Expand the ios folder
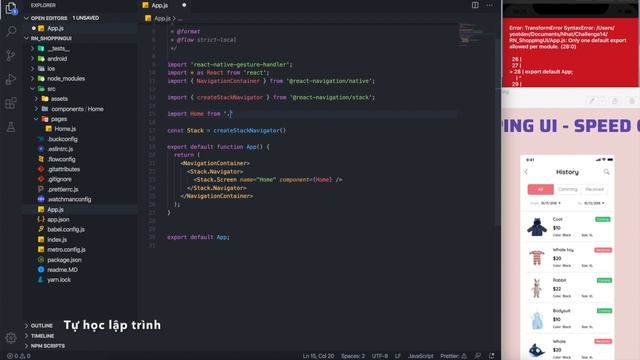This screenshot has height=360, width=640. tap(33, 69)
